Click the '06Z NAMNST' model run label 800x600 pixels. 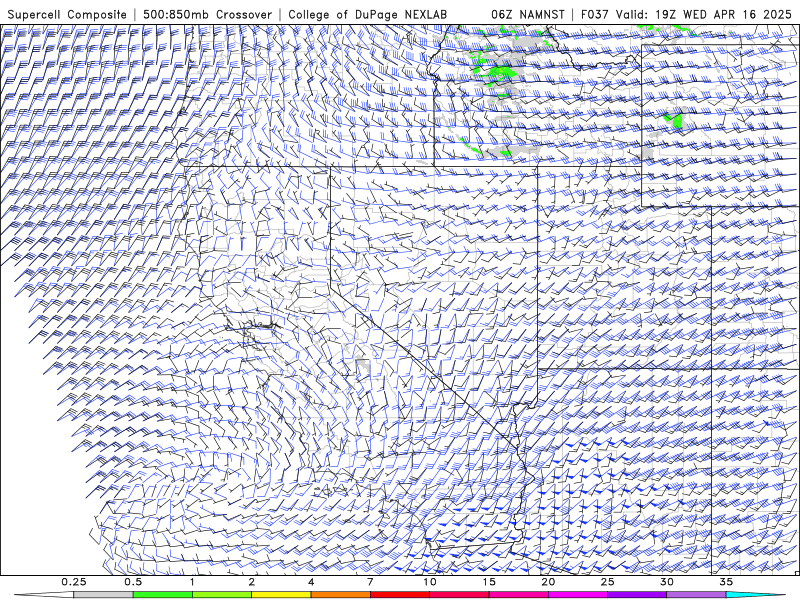(528, 14)
